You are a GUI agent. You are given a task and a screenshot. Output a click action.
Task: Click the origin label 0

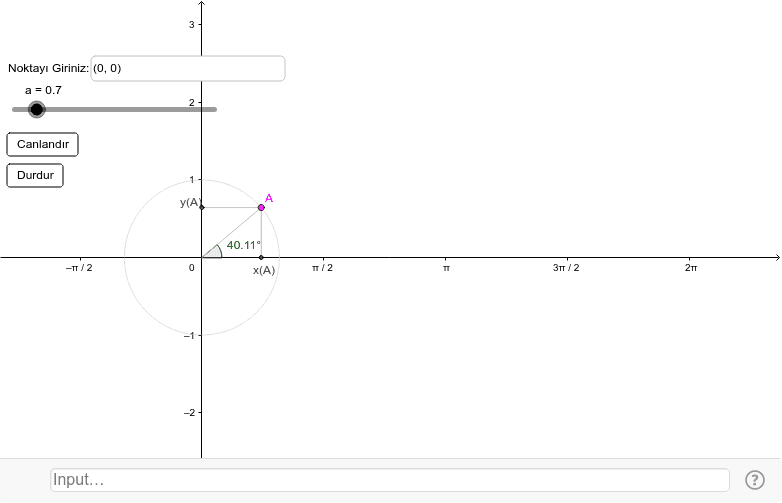tap(192, 268)
